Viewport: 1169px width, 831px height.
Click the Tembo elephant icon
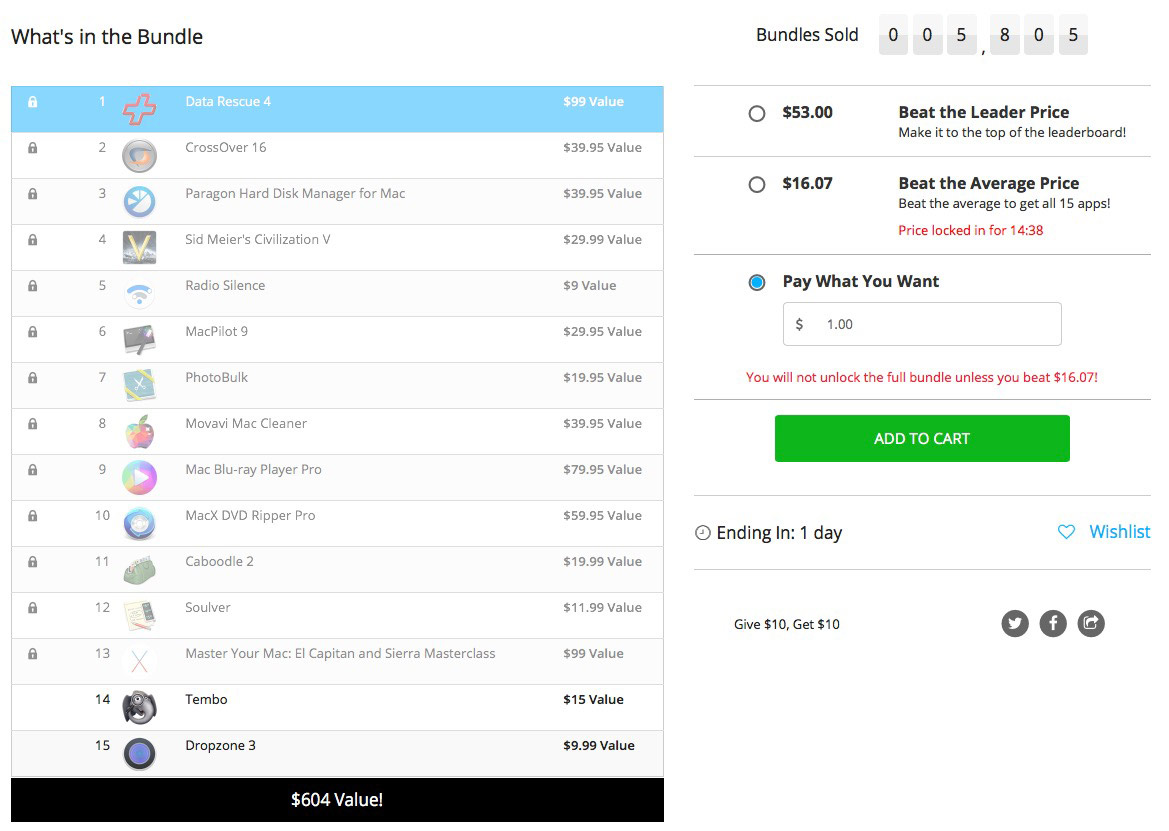click(x=139, y=708)
